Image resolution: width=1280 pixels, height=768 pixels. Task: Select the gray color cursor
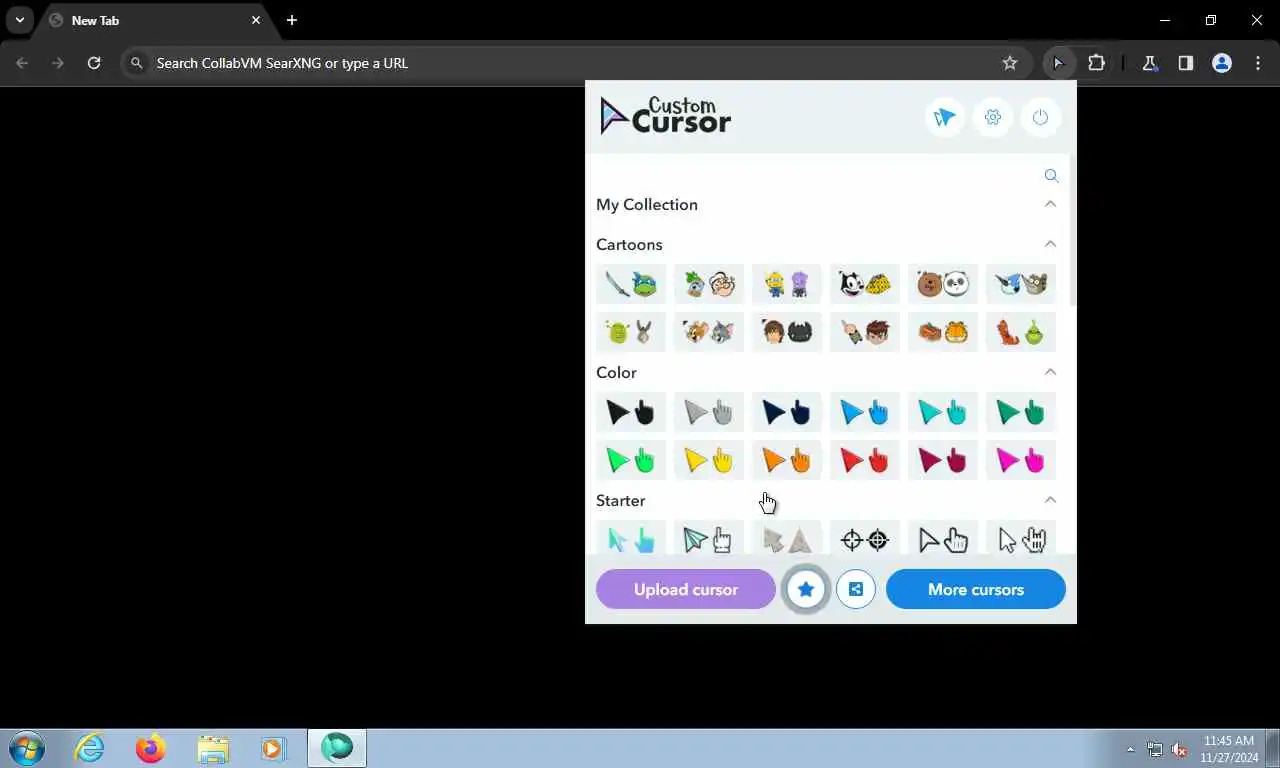(x=709, y=412)
